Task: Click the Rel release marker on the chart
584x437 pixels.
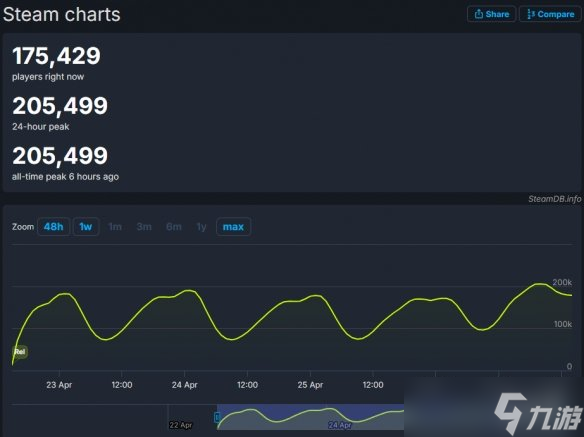Action: 20,351
